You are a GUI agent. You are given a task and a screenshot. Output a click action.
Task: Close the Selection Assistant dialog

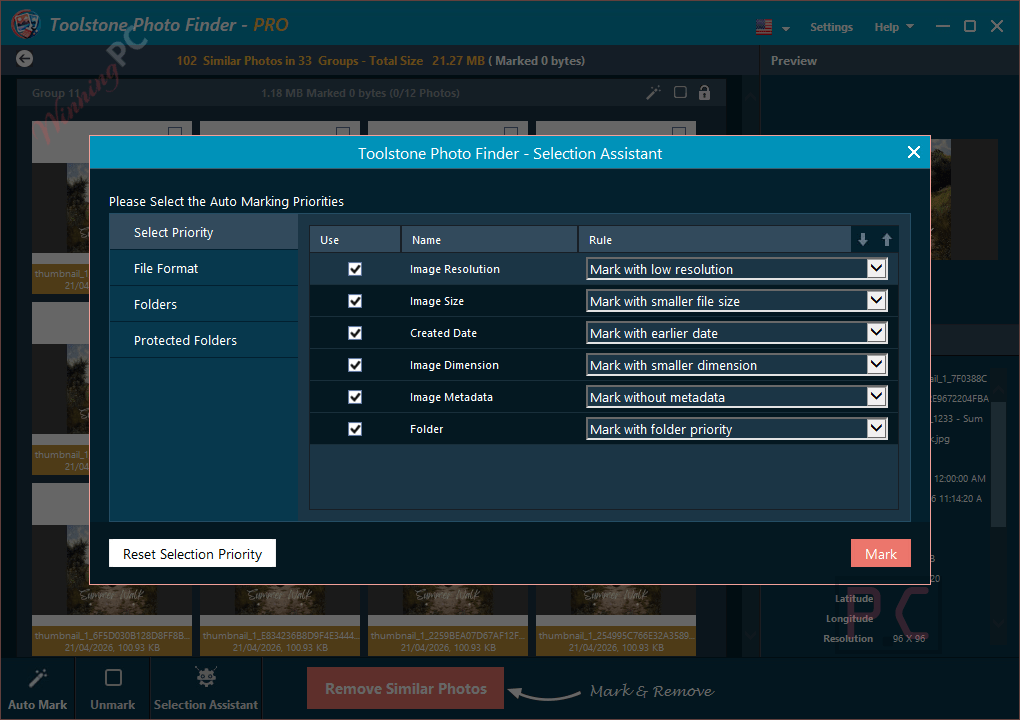point(913,152)
